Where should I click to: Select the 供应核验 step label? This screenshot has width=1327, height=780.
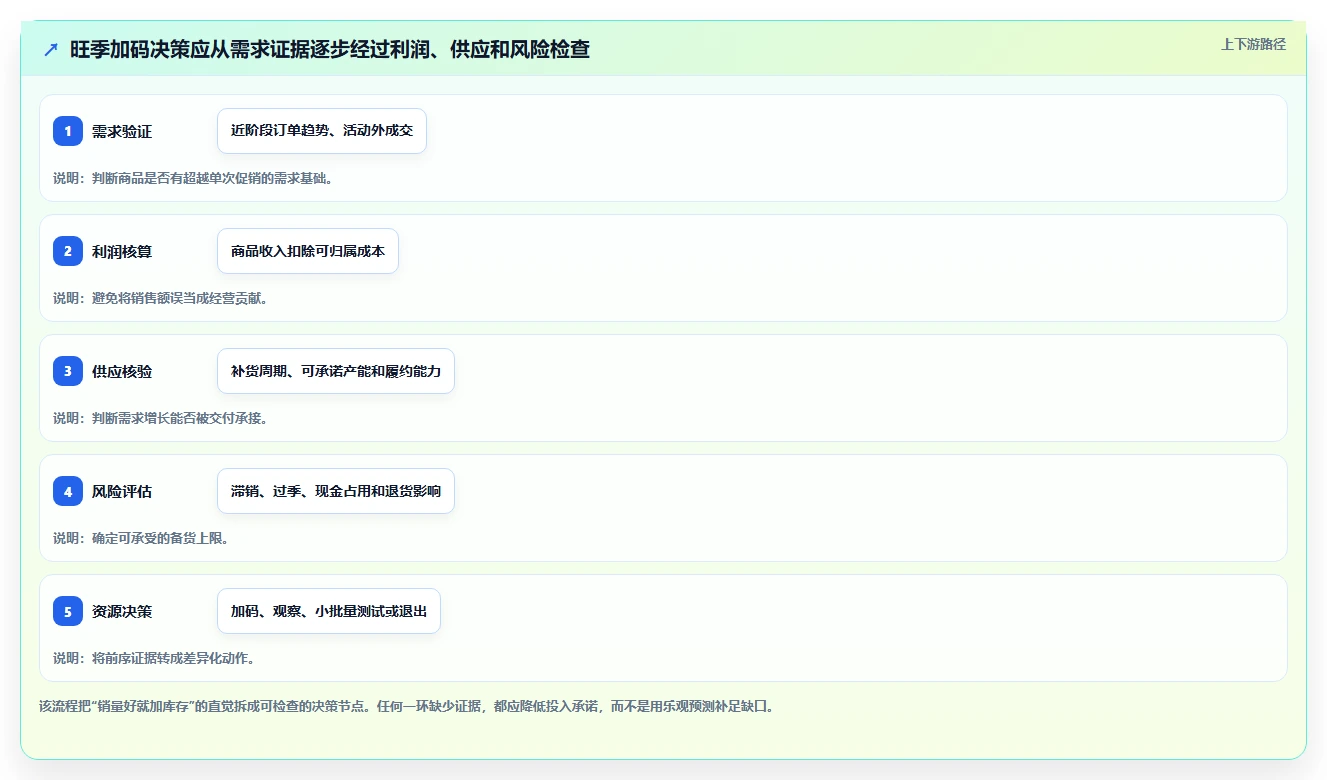tap(122, 371)
